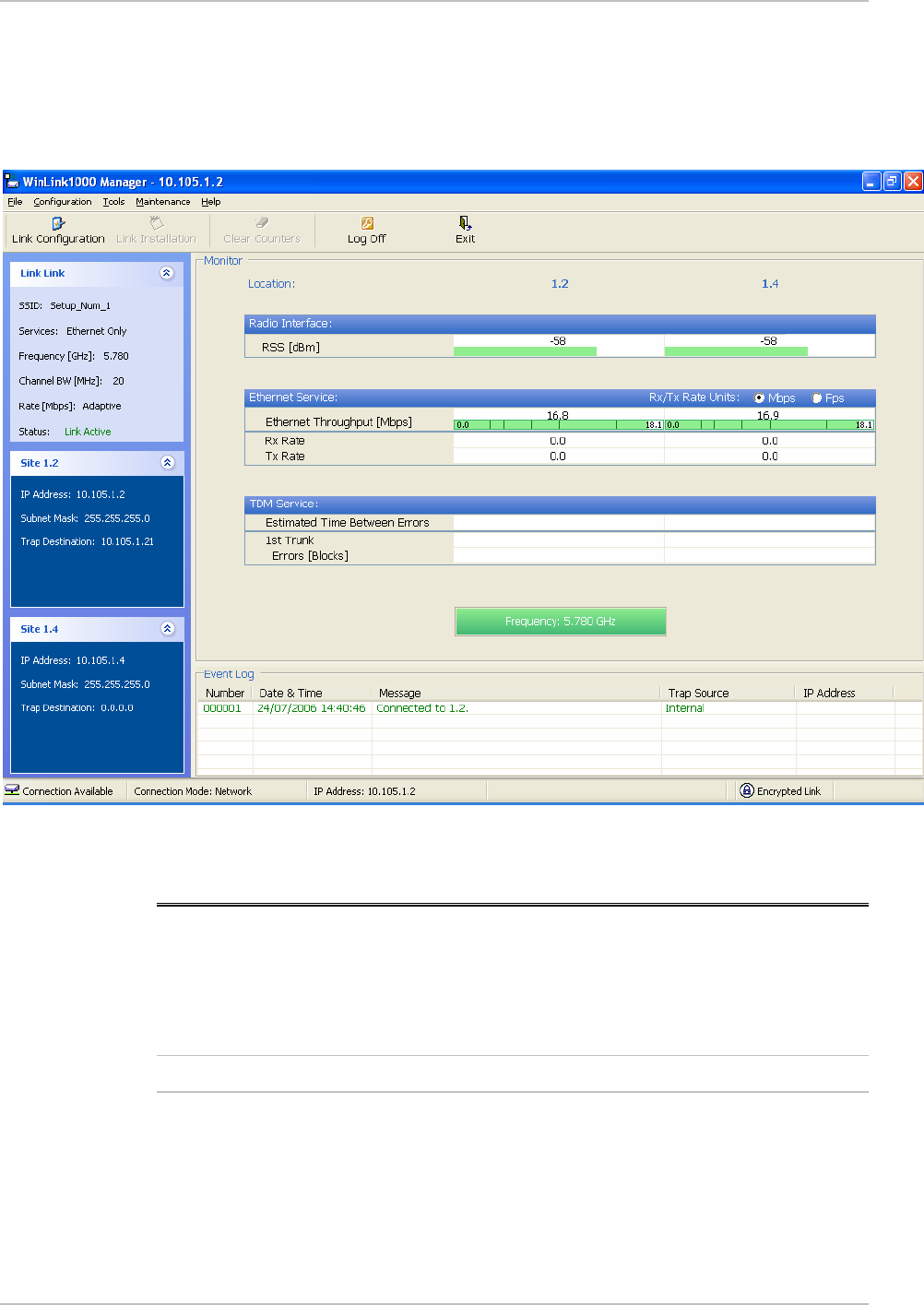Viewport: 924px width, 1305px height.
Task: Open the Tools menu
Action: [113, 202]
